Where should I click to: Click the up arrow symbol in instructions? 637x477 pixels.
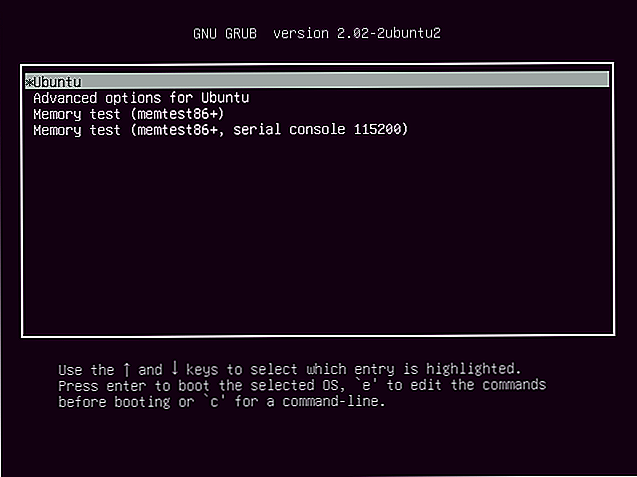[x=126, y=369]
